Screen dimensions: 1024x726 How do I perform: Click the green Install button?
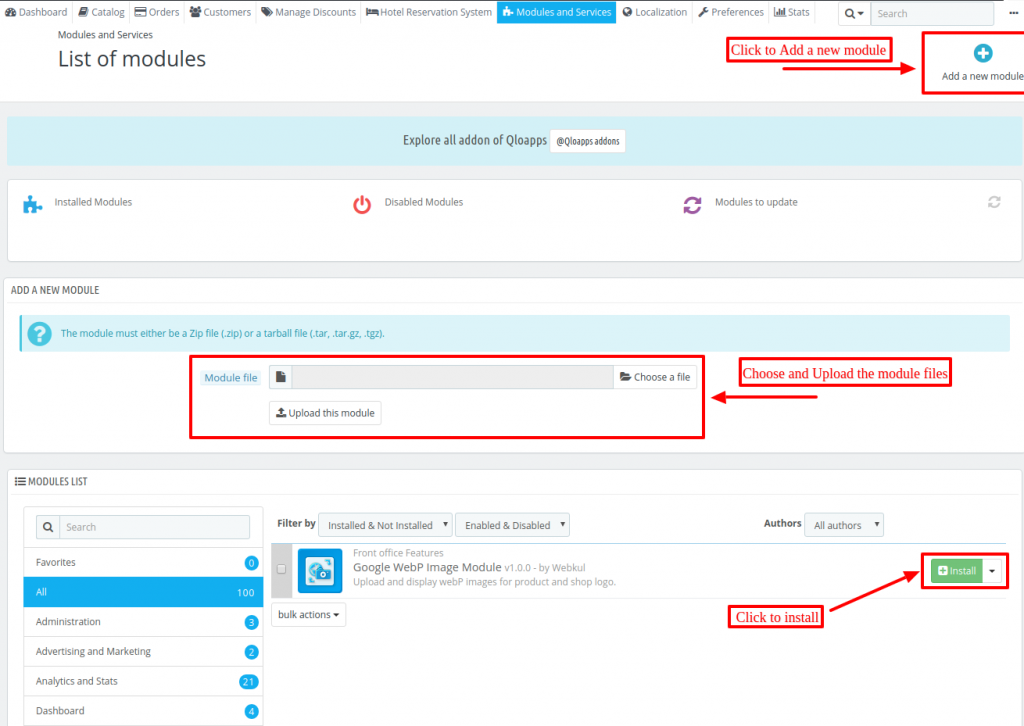tap(957, 571)
